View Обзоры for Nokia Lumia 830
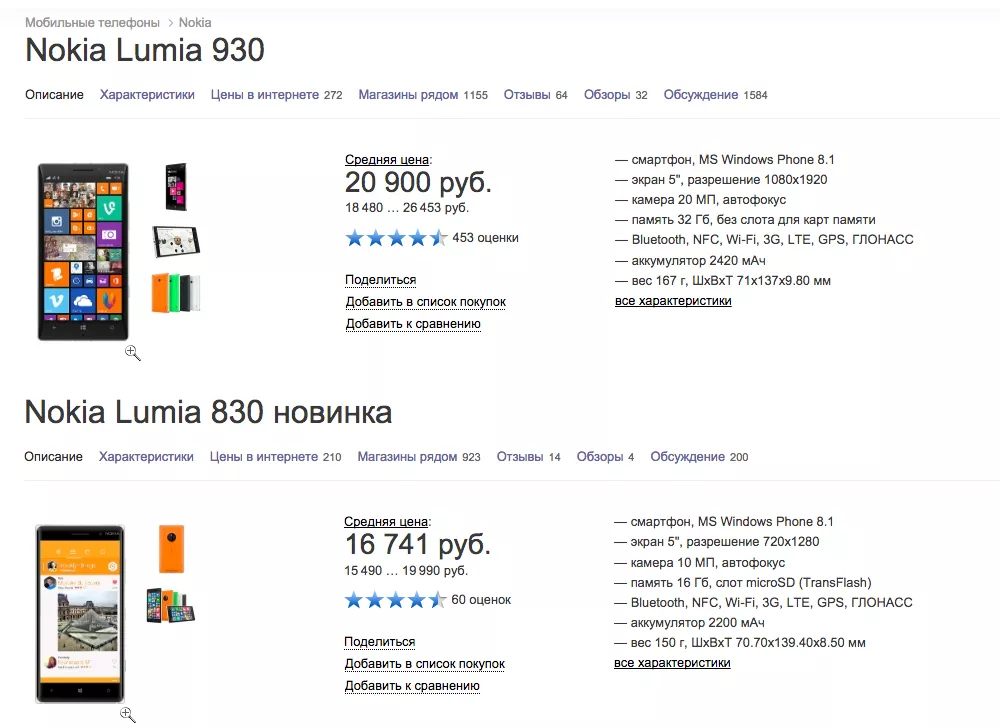The image size is (1000, 727). tap(600, 456)
